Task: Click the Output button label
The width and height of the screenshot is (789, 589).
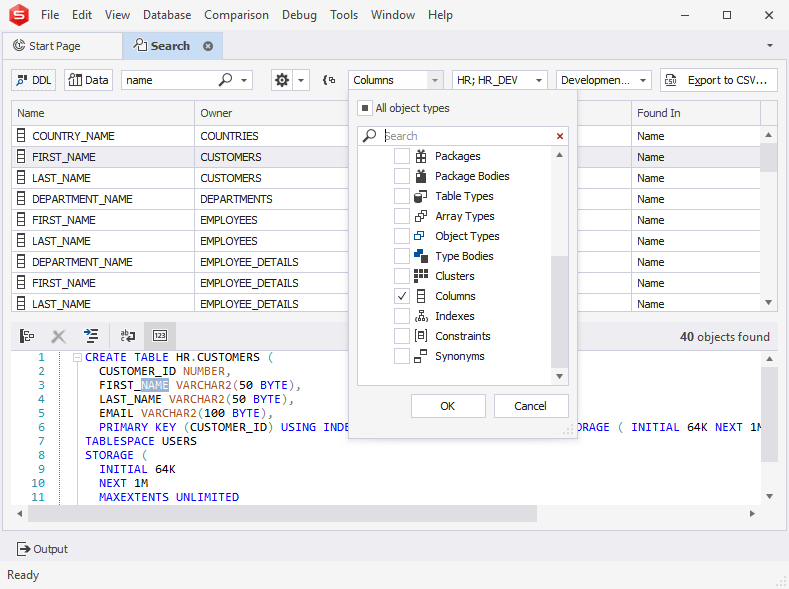Action: (50, 549)
